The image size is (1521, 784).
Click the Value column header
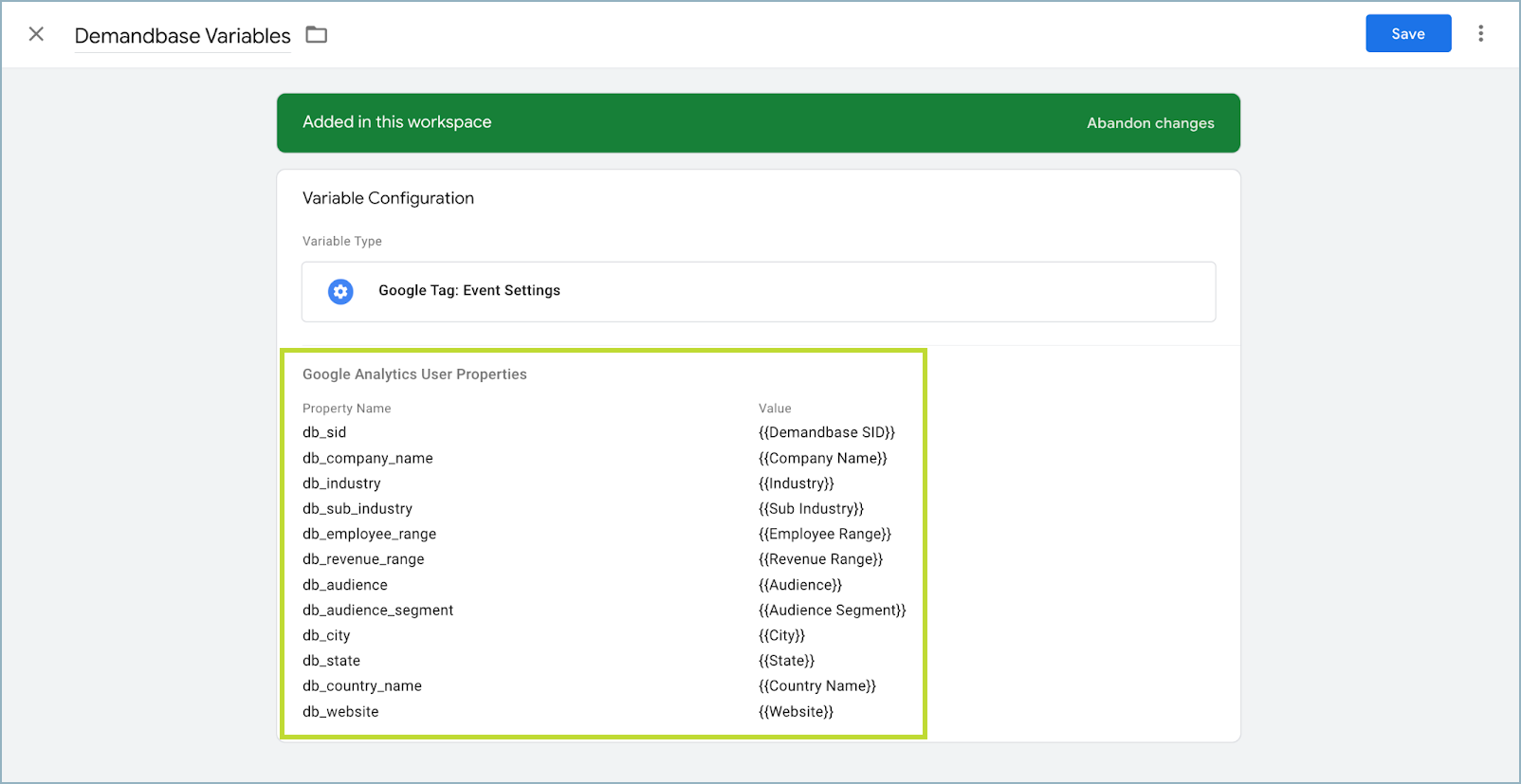[x=775, y=409]
